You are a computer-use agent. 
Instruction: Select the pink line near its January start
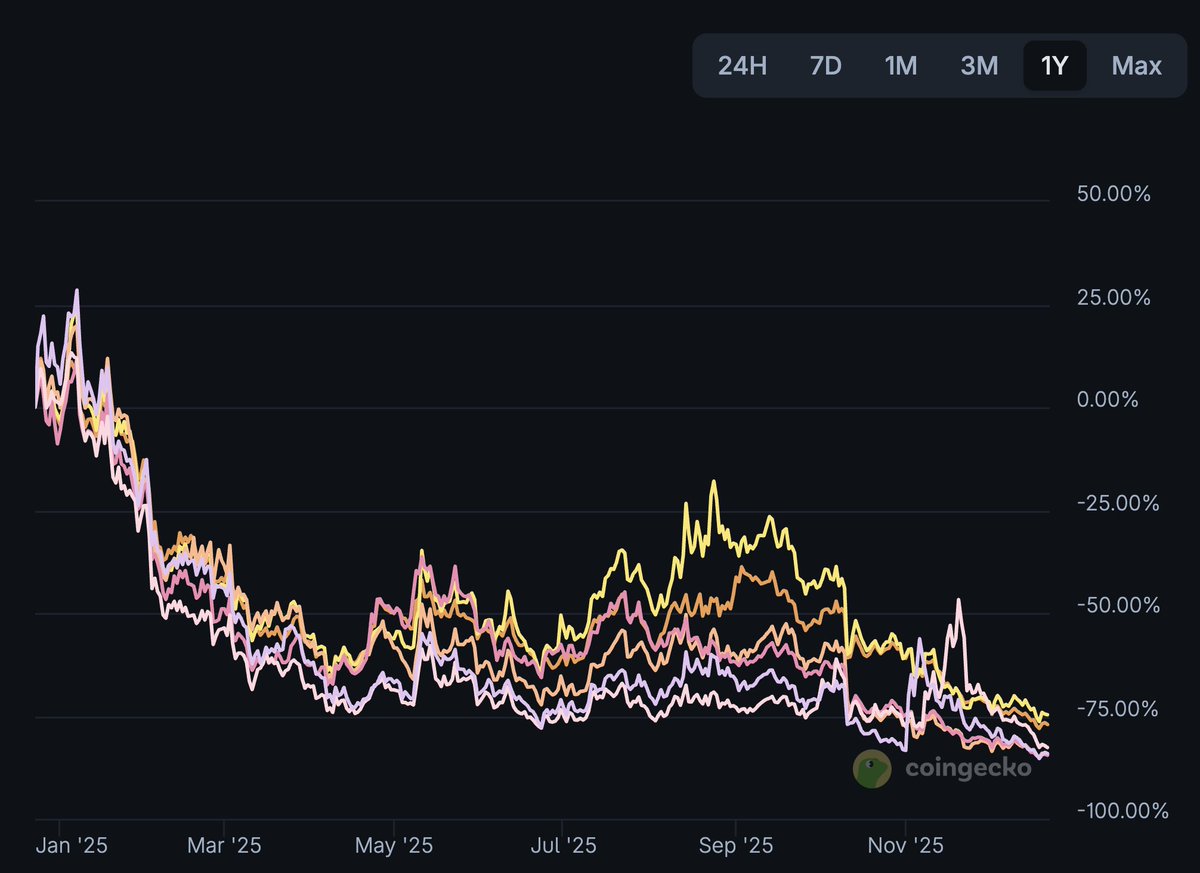(55, 420)
